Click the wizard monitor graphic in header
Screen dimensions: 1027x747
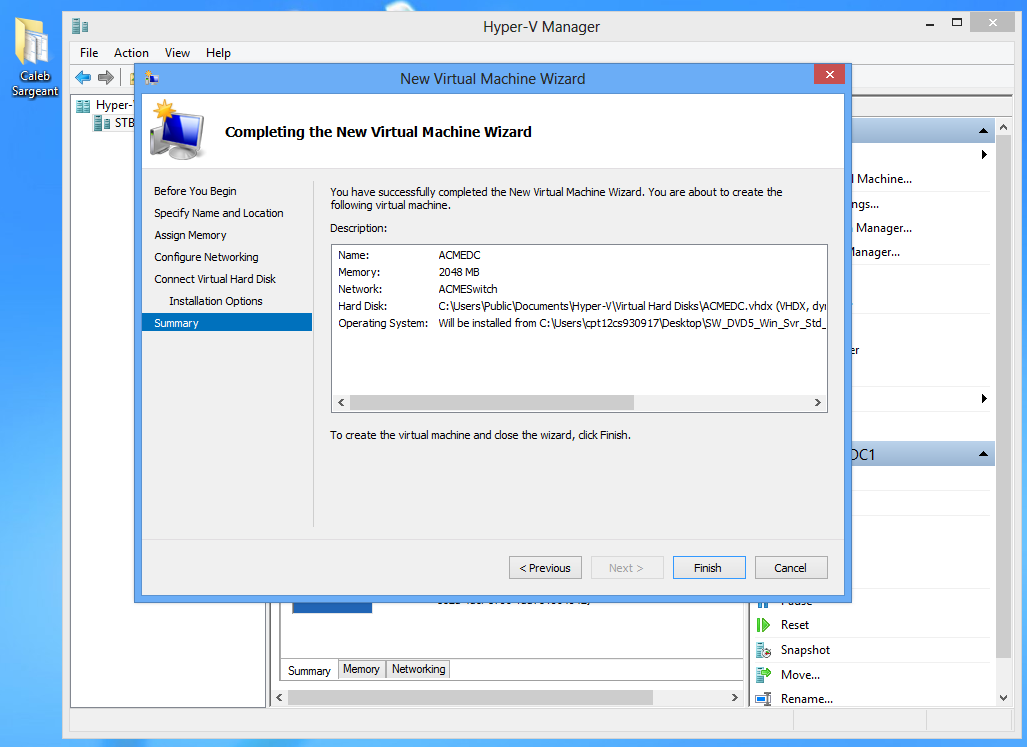tap(176, 130)
